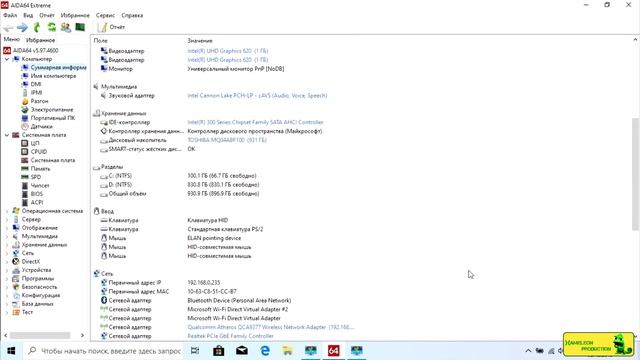This screenshot has height=360, width=640.
Task: Click the ЦП processor icon
Action: coord(25,143)
